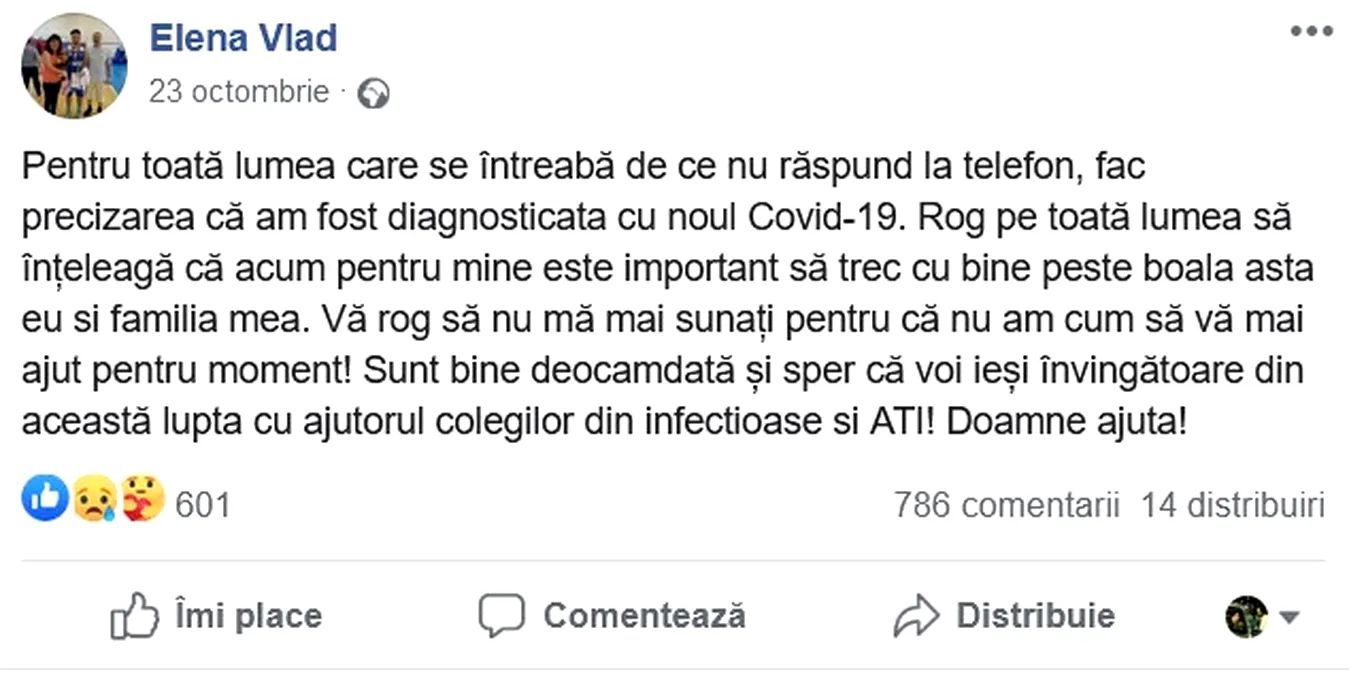The height and width of the screenshot is (700, 1349).
Task: Click the sad crying reaction emoji
Action: pos(94,499)
